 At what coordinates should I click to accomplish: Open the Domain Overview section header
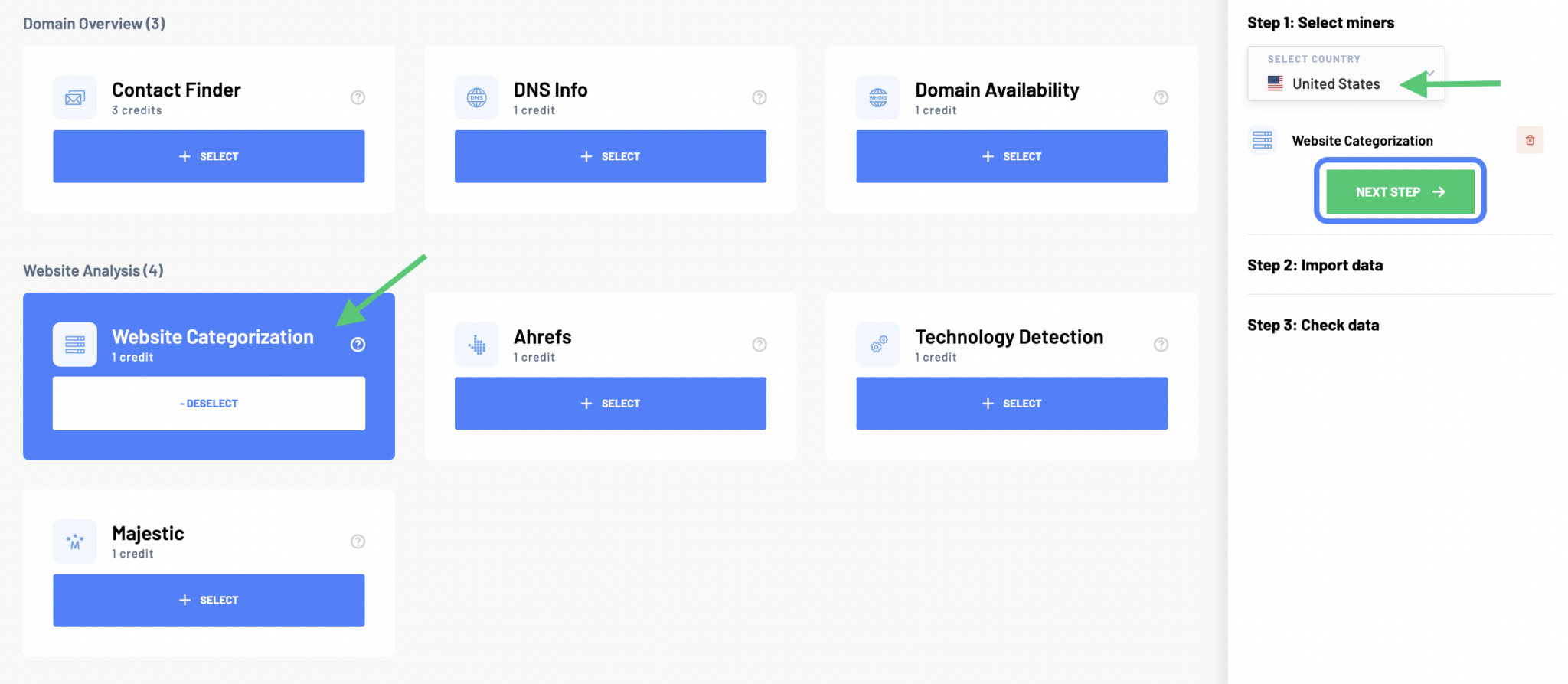pyautogui.click(x=93, y=23)
